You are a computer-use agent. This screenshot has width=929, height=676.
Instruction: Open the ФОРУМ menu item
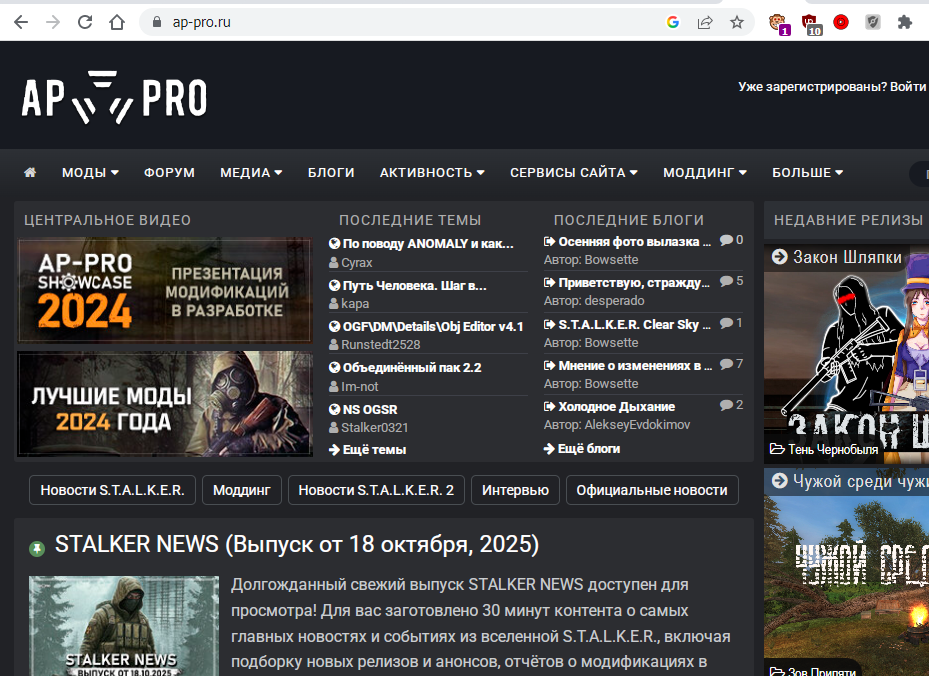coord(169,172)
